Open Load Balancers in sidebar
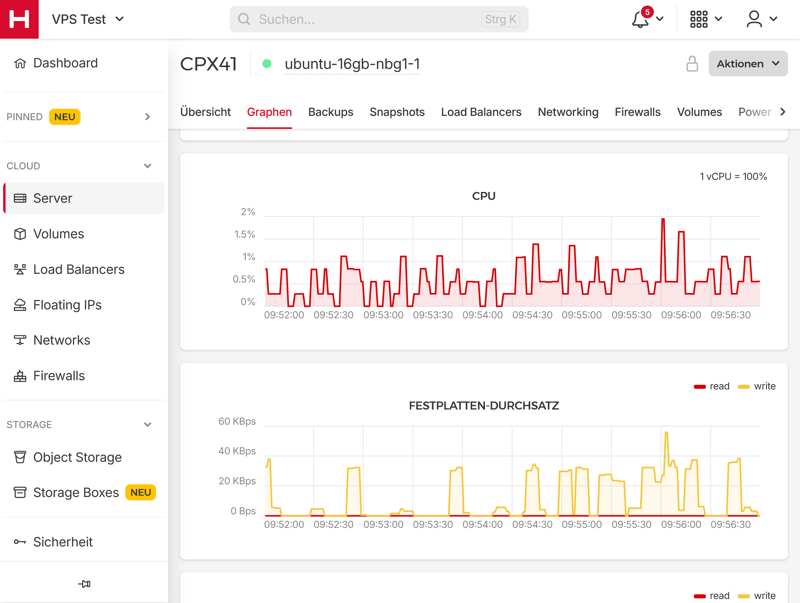The height and width of the screenshot is (603, 800). pyautogui.click(x=78, y=269)
